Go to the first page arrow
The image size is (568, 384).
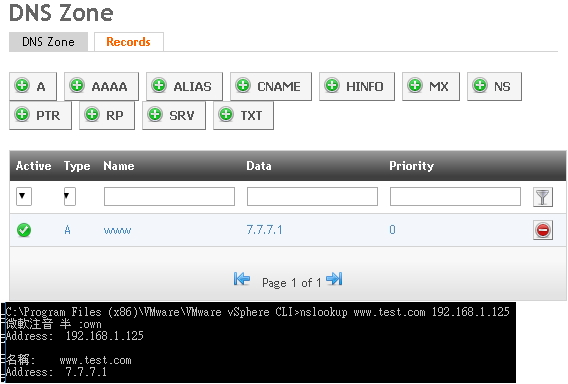(x=242, y=279)
